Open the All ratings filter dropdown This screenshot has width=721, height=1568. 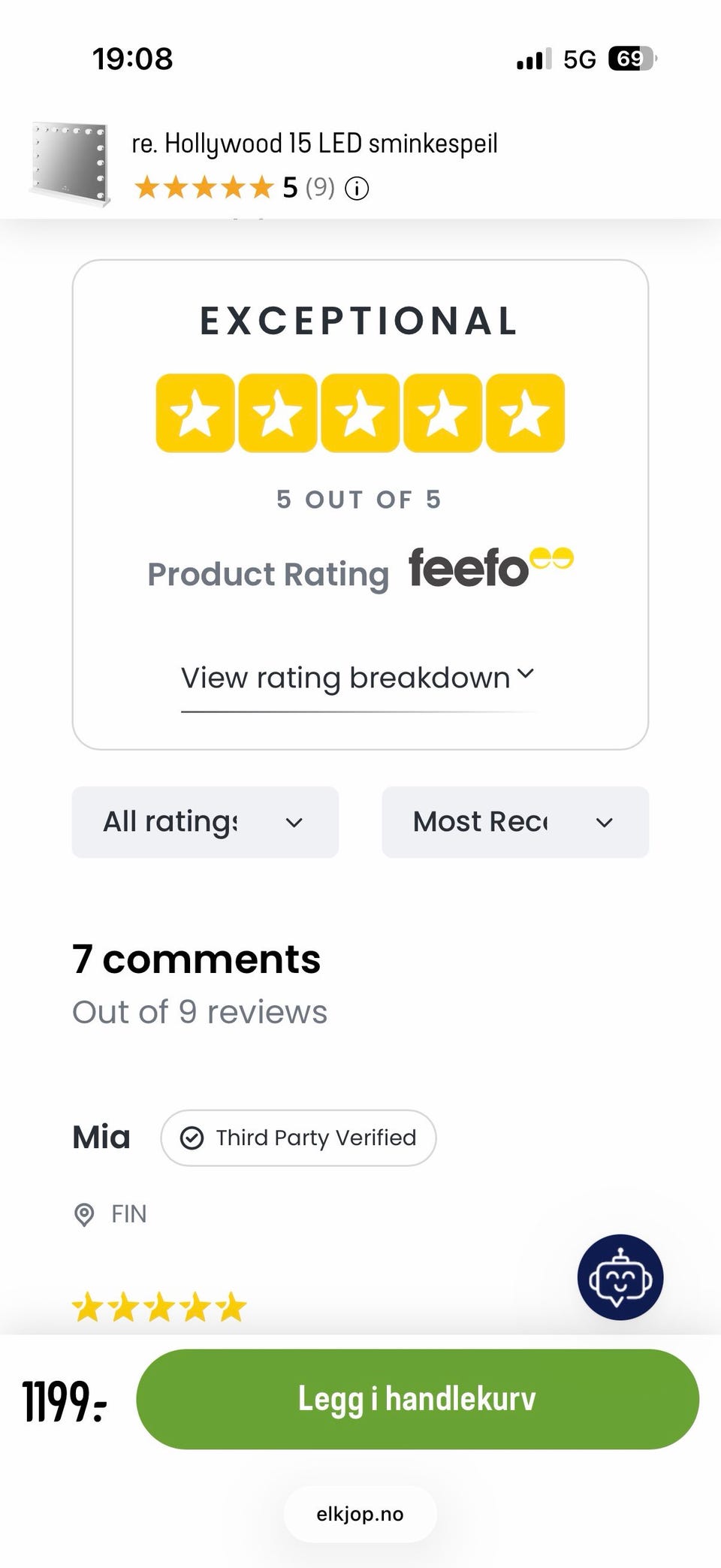tap(205, 822)
